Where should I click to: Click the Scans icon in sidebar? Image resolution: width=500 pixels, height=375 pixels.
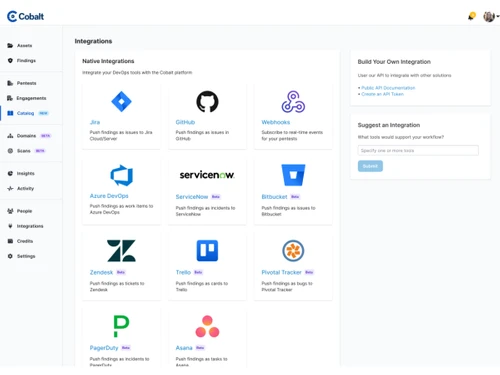pyautogui.click(x=10, y=151)
